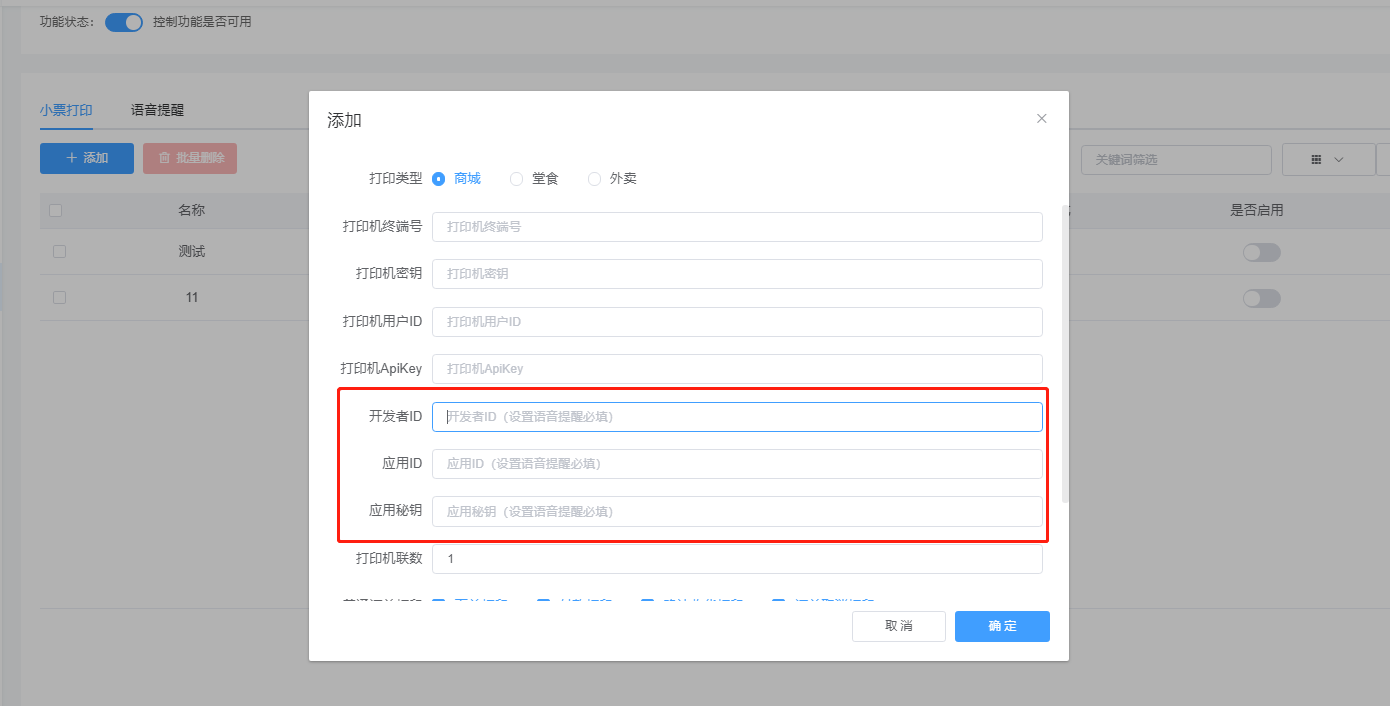This screenshot has height=706, width=1390.
Task: Check the checkbox for row 11
Action: click(x=58, y=297)
